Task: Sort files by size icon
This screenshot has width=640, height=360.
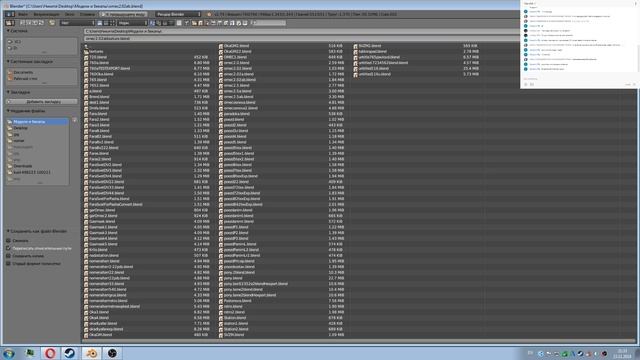Action: pyautogui.click(x=171, y=23)
